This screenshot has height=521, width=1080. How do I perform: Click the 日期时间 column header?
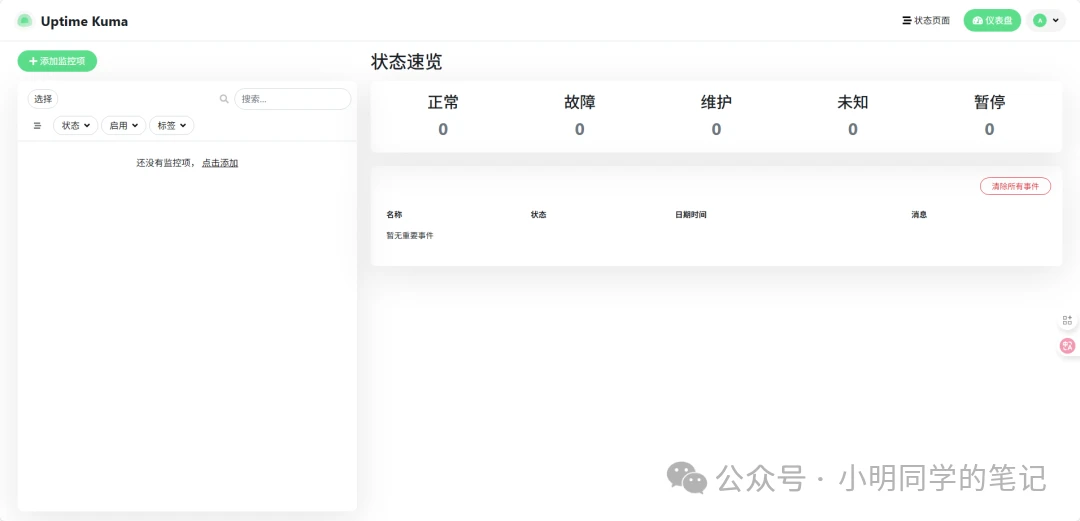click(x=691, y=214)
